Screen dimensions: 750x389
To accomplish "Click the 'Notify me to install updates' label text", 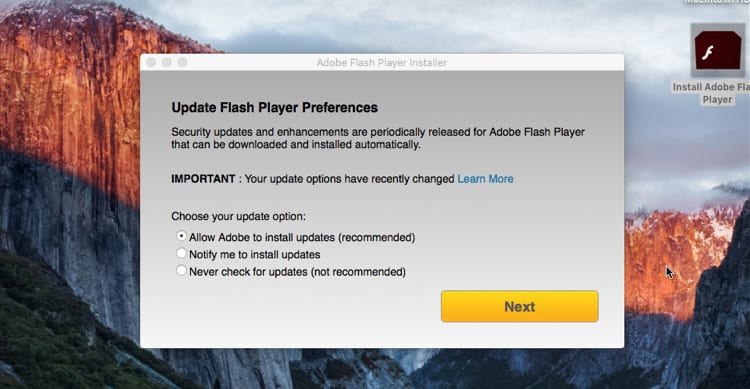I will tap(254, 255).
